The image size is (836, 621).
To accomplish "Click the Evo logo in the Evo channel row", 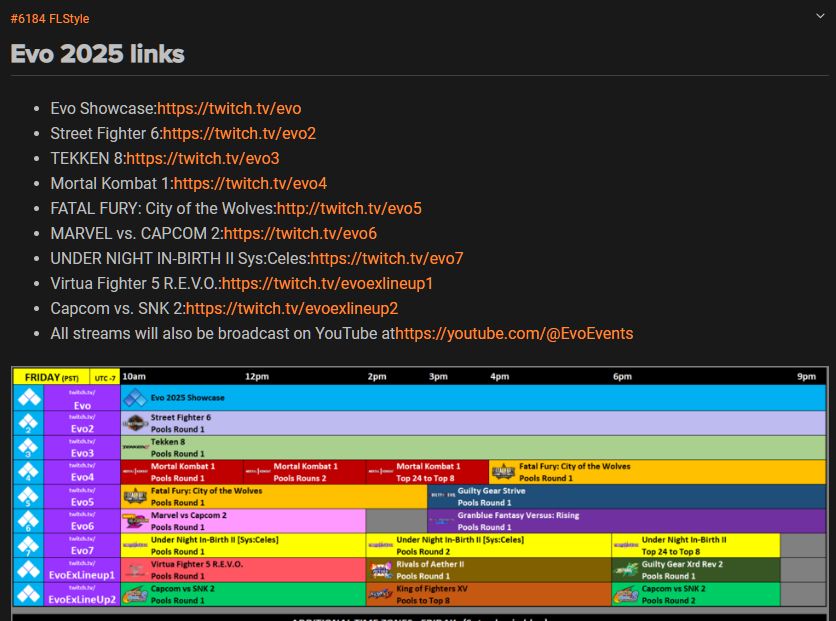I will coord(29,398).
